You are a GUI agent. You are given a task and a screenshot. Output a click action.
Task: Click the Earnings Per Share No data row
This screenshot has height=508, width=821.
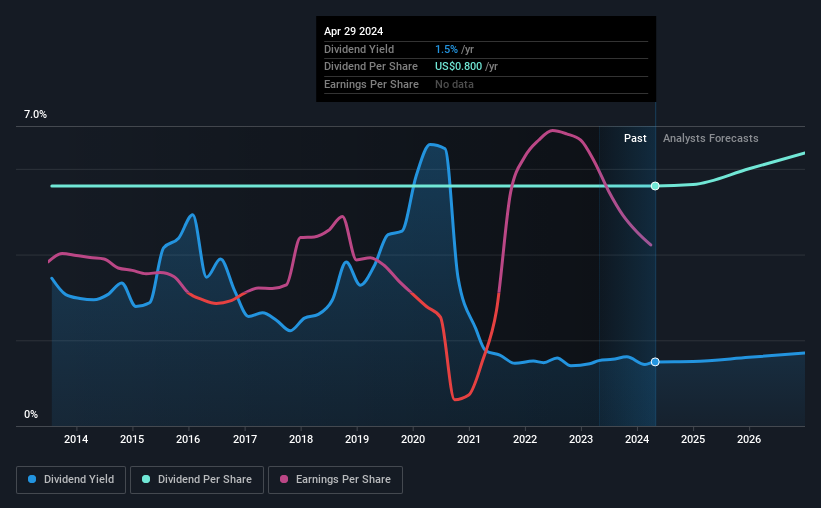coord(486,84)
